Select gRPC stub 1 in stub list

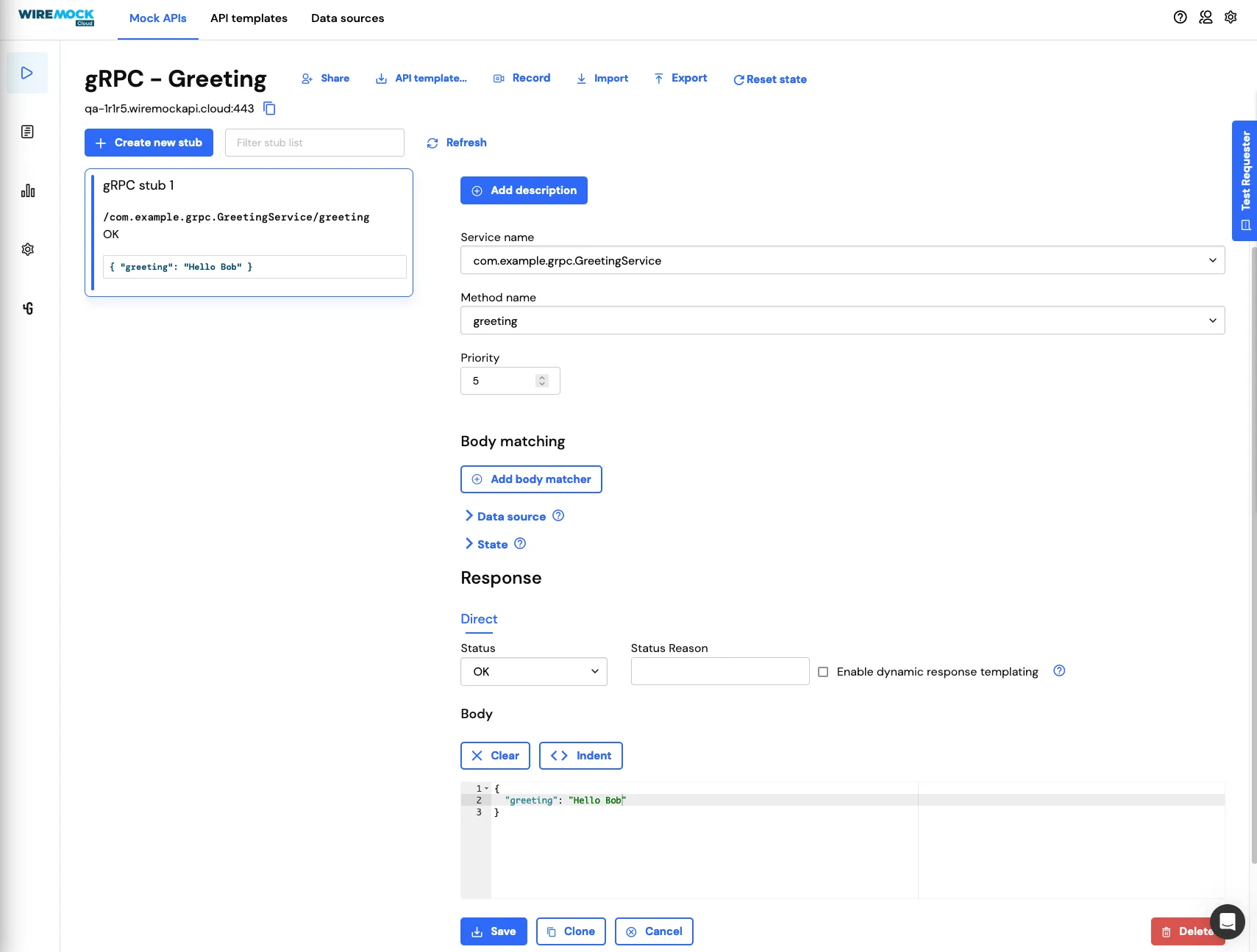(249, 232)
